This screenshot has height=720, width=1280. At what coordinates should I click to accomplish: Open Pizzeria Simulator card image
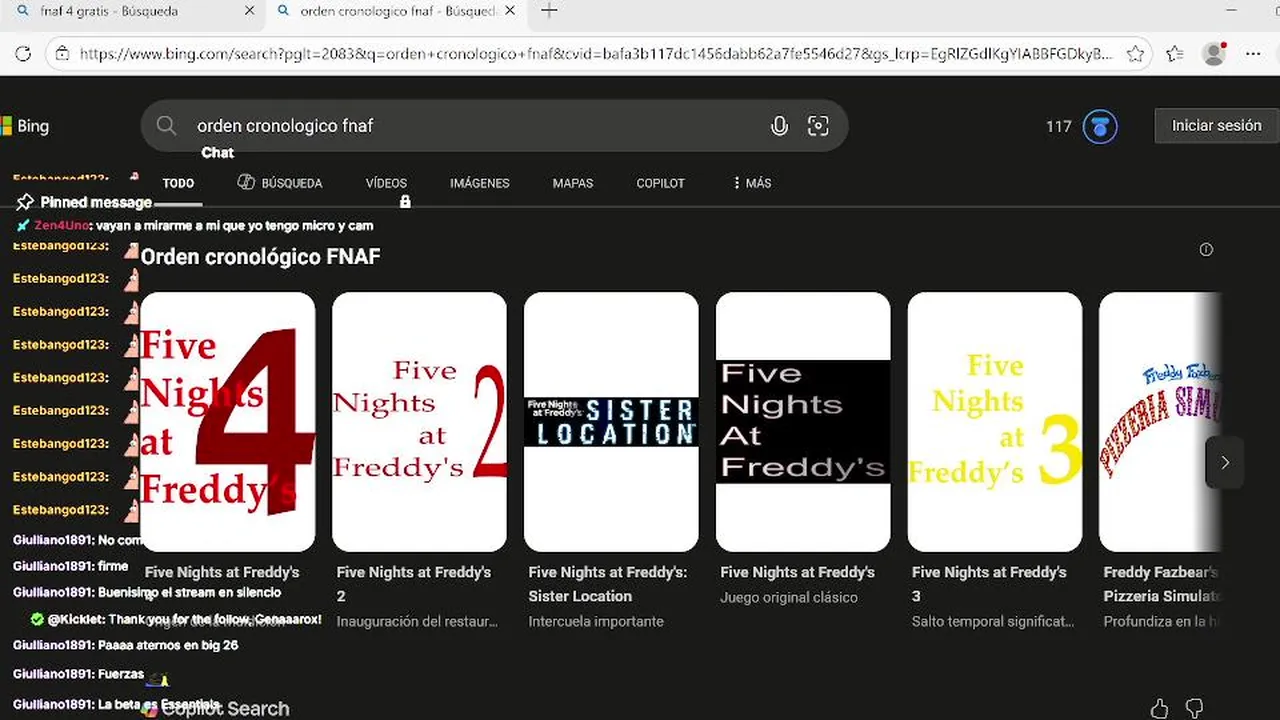tap(1160, 422)
